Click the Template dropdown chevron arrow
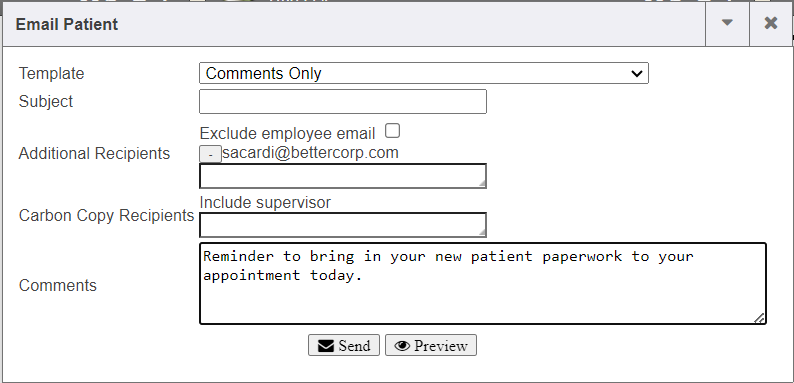Viewport: 794px width, 383px height. pyautogui.click(x=637, y=74)
